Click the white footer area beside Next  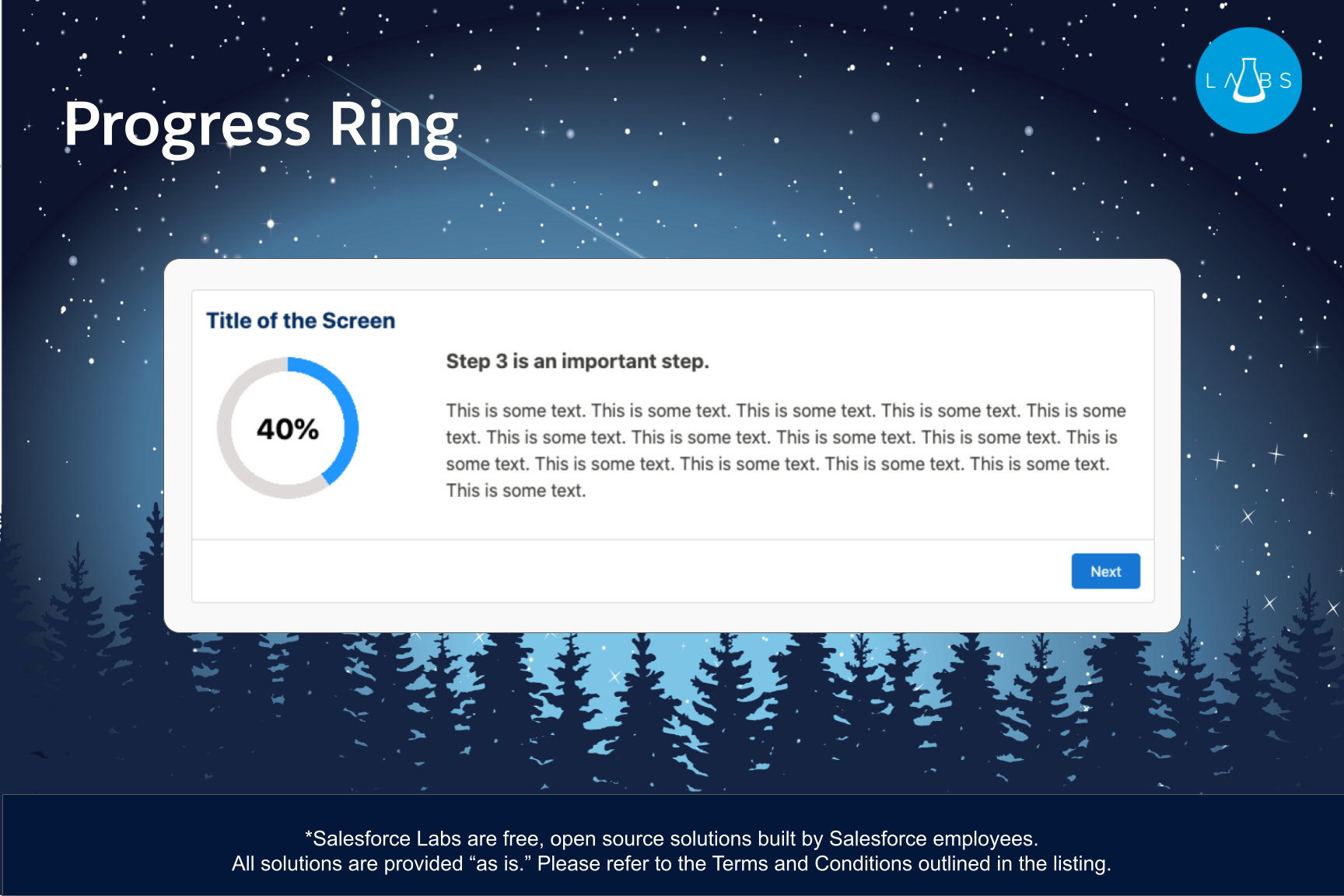632,571
